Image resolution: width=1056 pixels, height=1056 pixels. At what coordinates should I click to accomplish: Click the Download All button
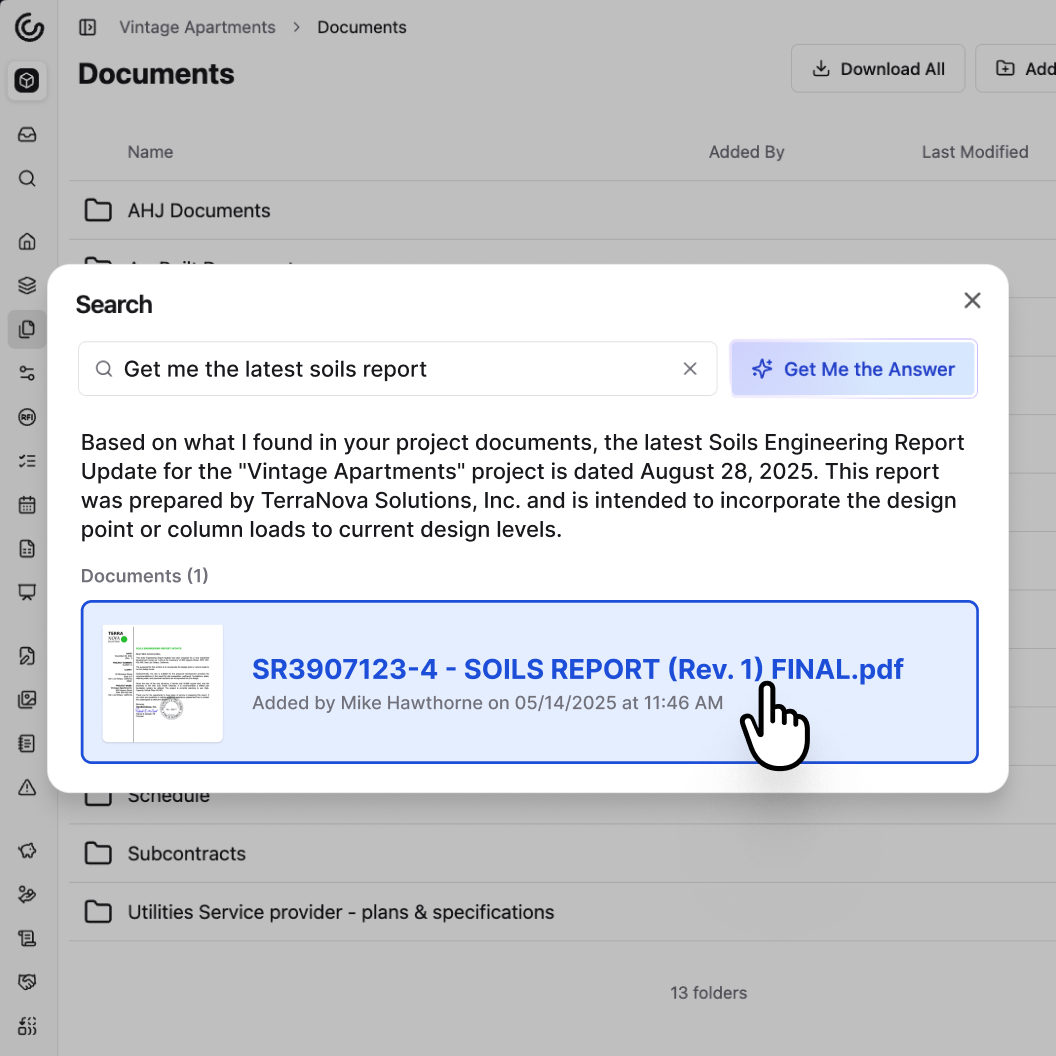click(877, 68)
